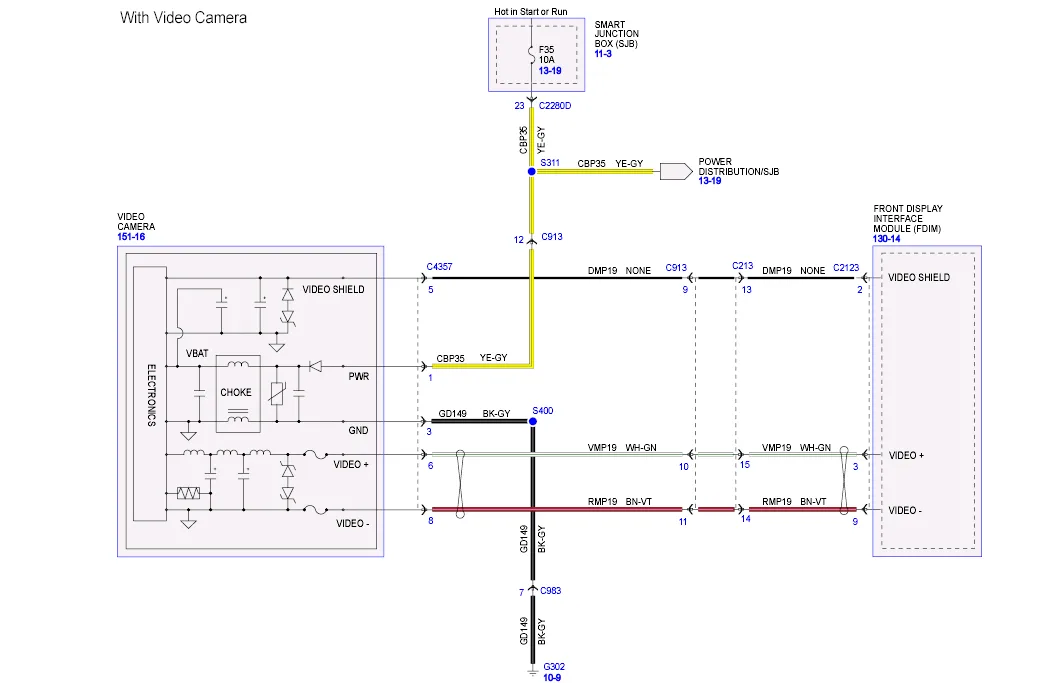Screen dimensions: 1059x683
Task: Click 'VIDEO -' inside the FDIM module
Action: (x=905, y=510)
